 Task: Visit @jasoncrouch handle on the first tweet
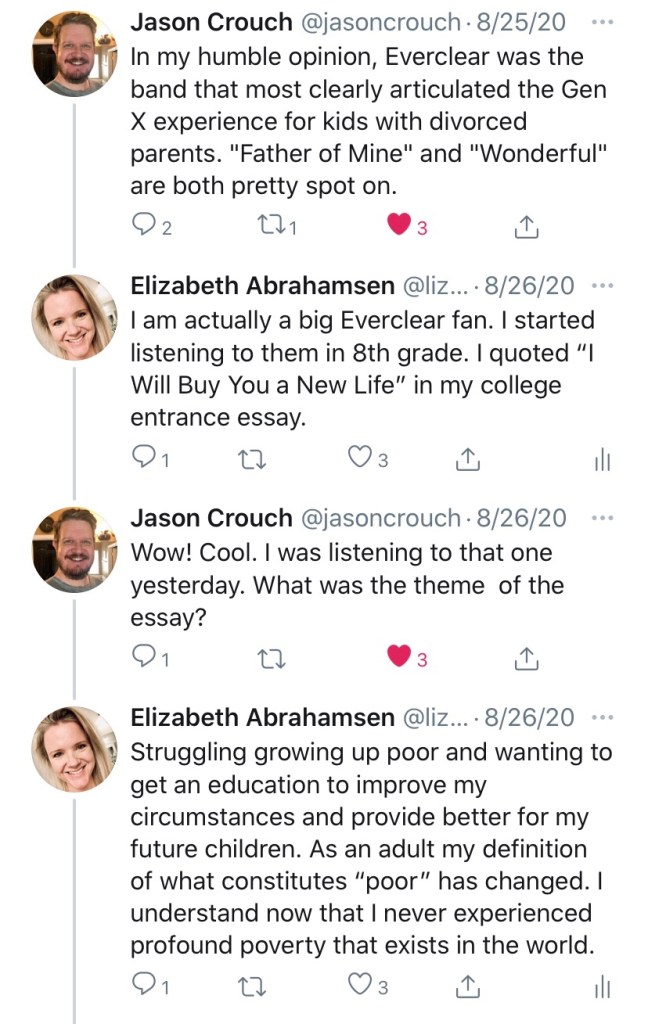coord(373,21)
